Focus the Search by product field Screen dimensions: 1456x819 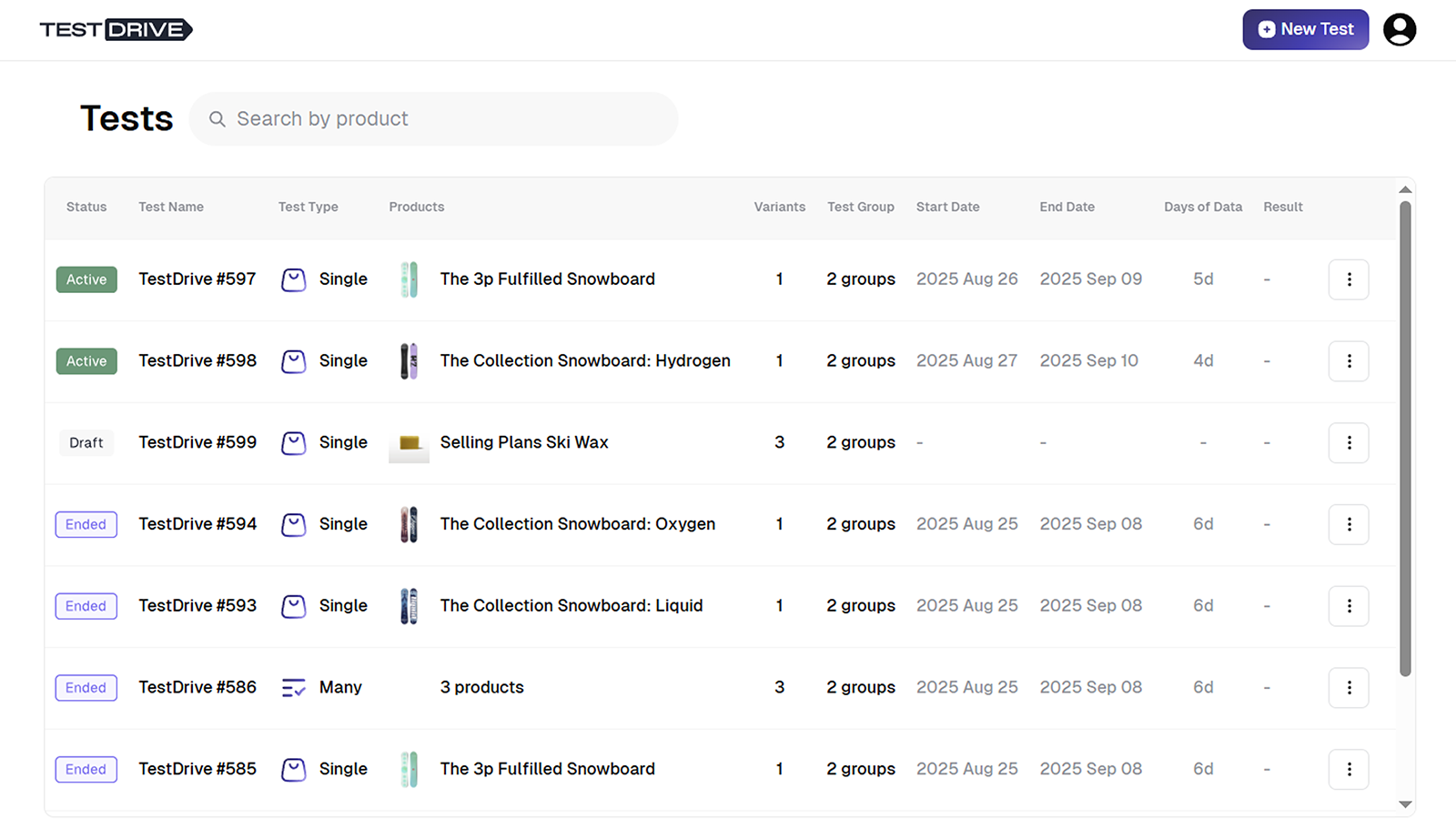tap(433, 119)
